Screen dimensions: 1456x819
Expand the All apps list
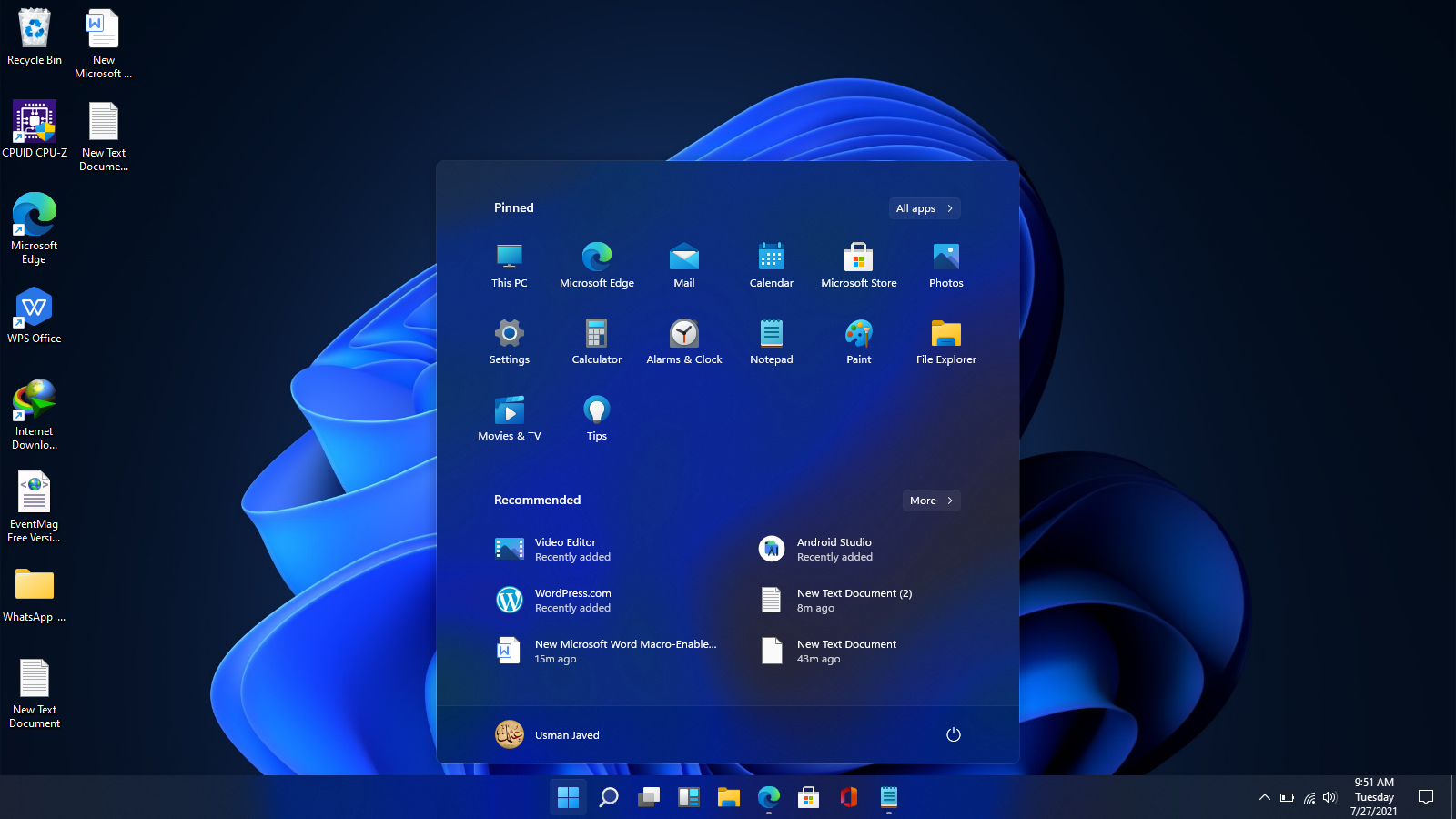click(925, 208)
